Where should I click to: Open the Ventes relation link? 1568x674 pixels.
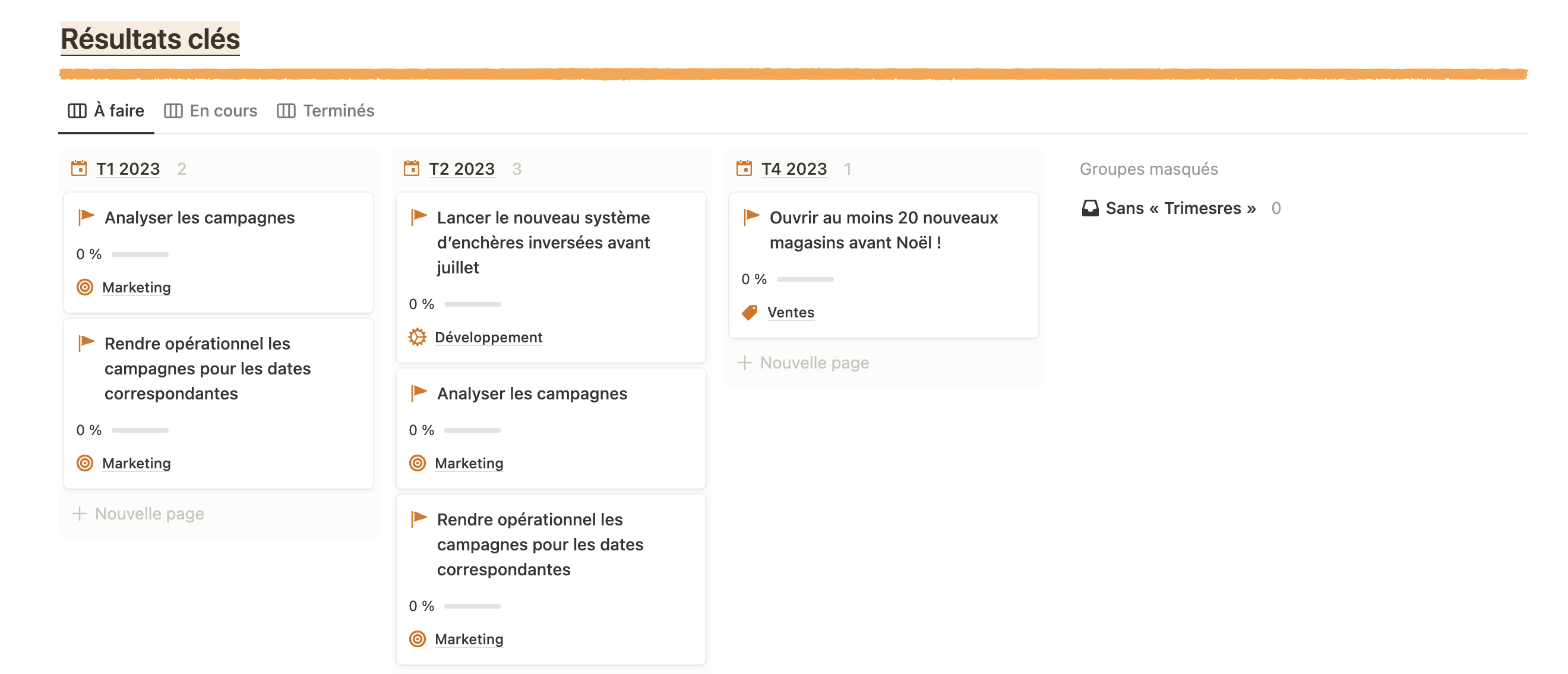pyautogui.click(x=790, y=313)
